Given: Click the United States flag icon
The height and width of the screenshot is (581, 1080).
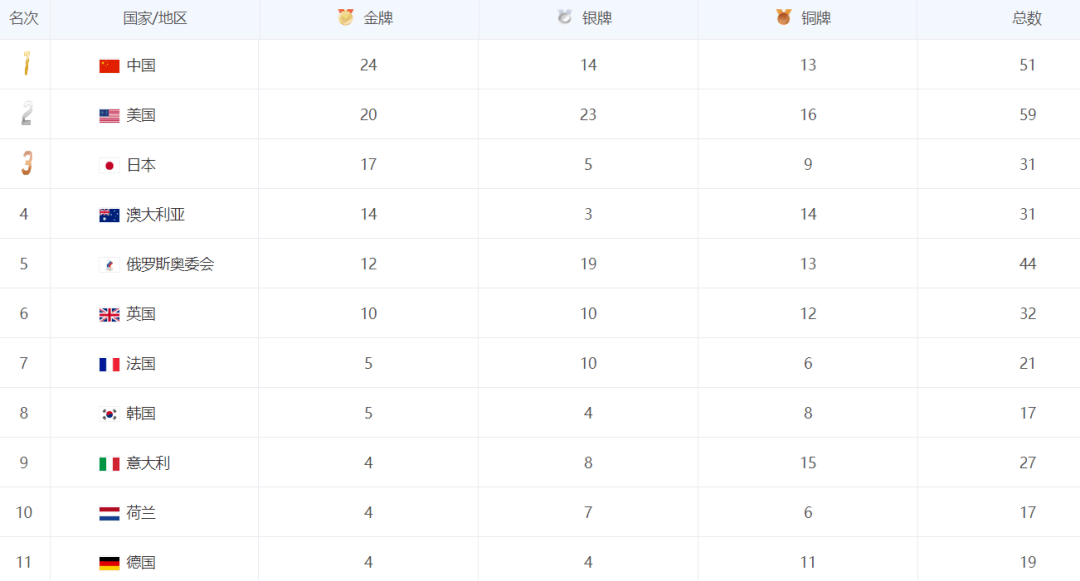Looking at the screenshot, I should 109,116.
